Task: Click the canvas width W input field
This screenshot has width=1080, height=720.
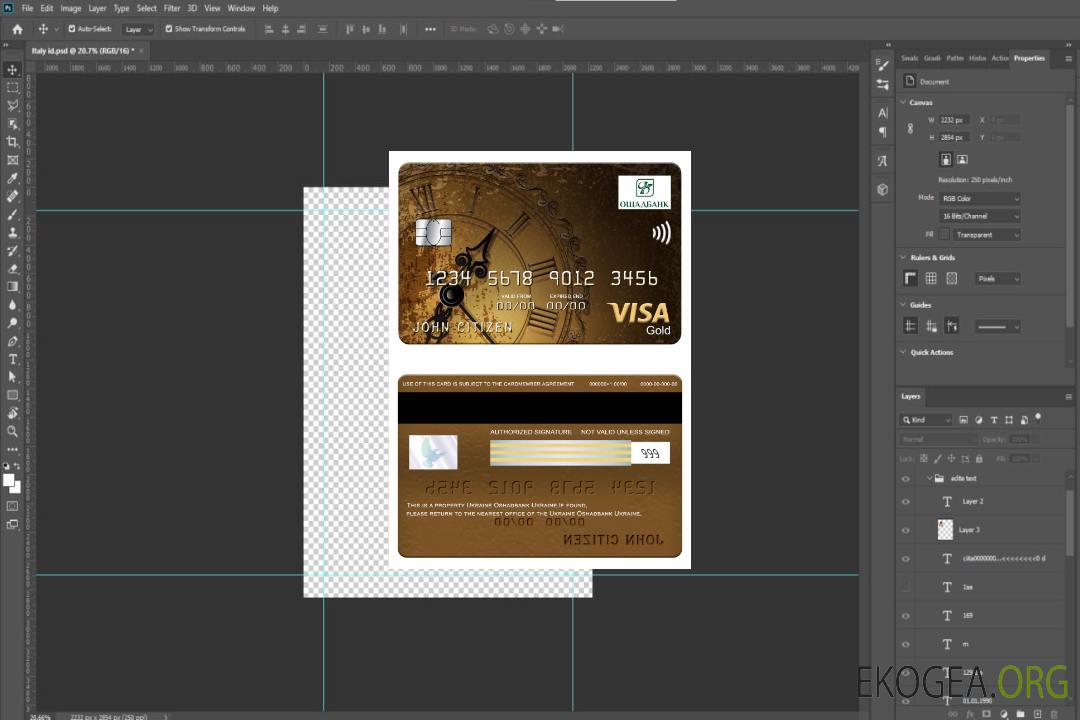Action: [954, 120]
